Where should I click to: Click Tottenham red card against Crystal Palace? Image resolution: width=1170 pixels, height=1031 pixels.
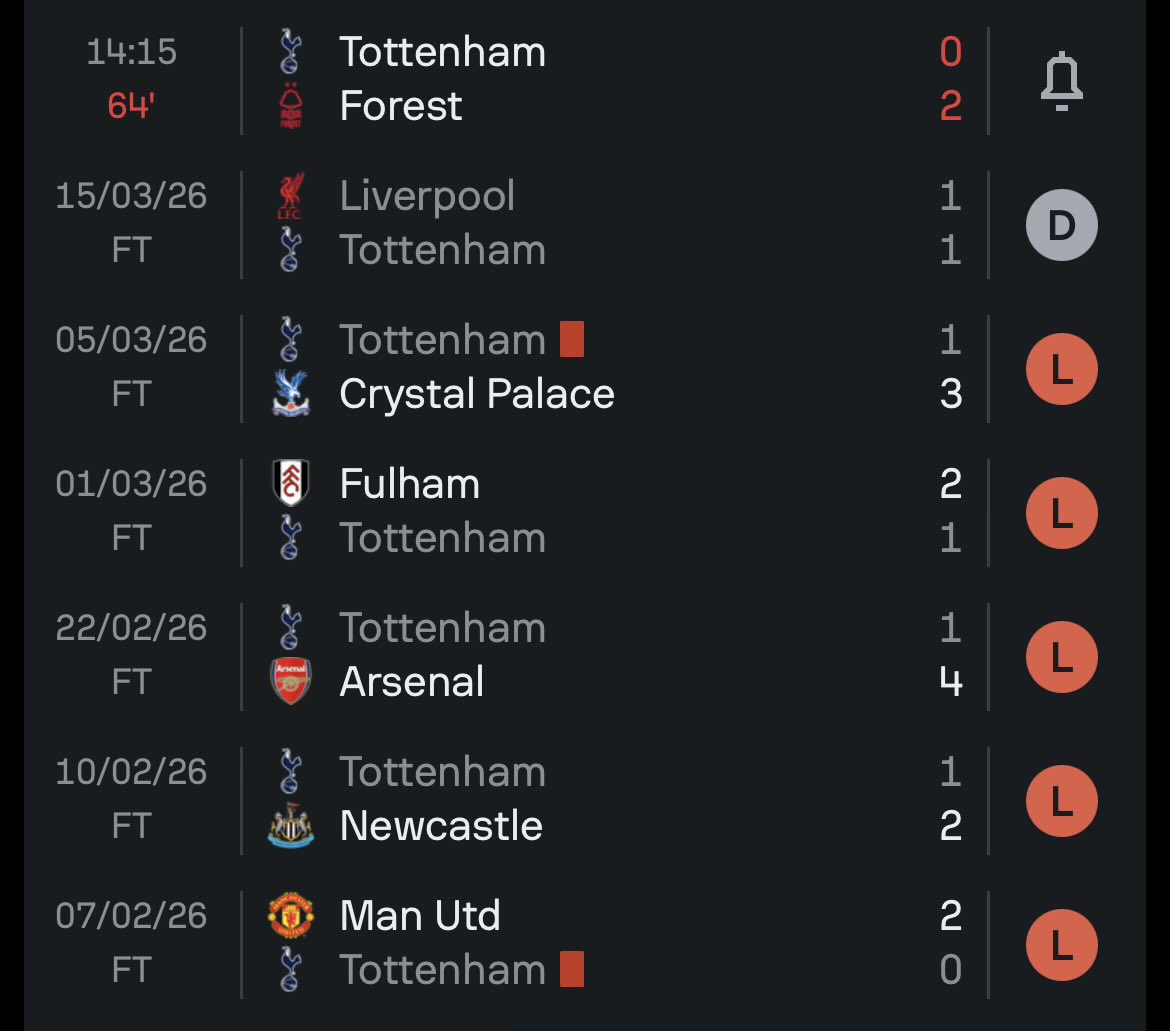(x=571, y=340)
